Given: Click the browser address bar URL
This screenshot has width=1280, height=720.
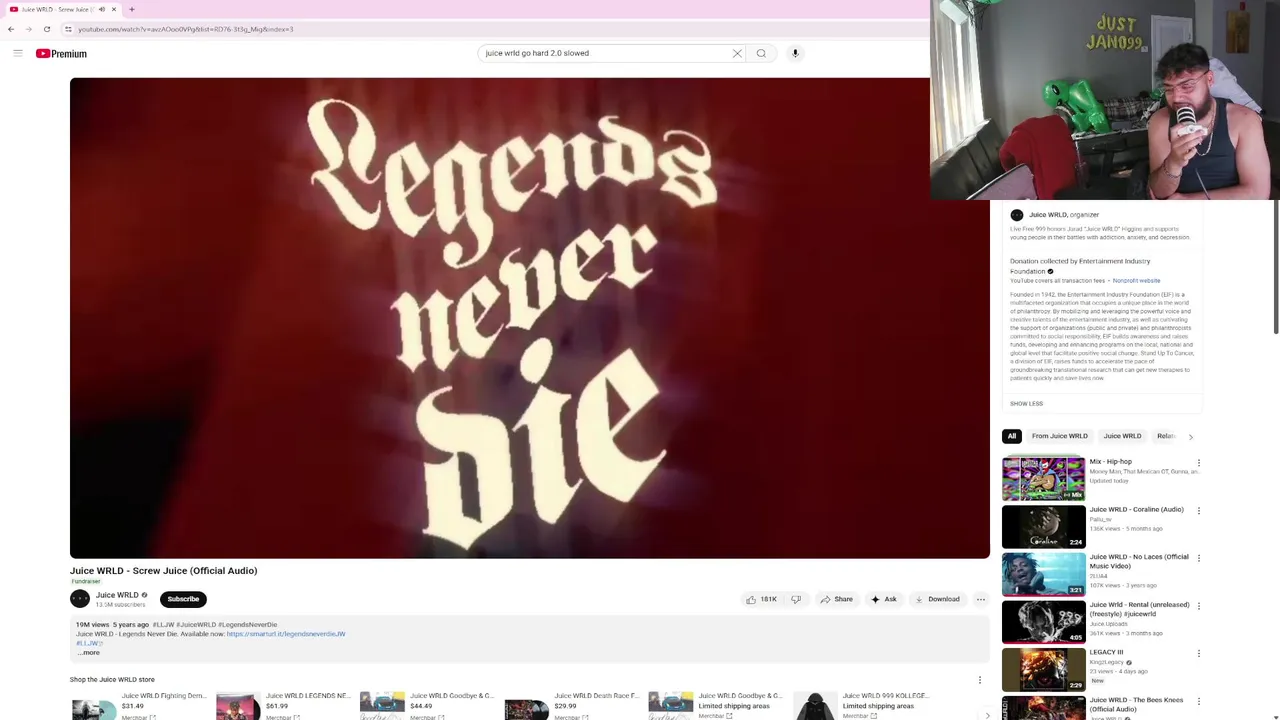Looking at the screenshot, I should click(x=186, y=29).
